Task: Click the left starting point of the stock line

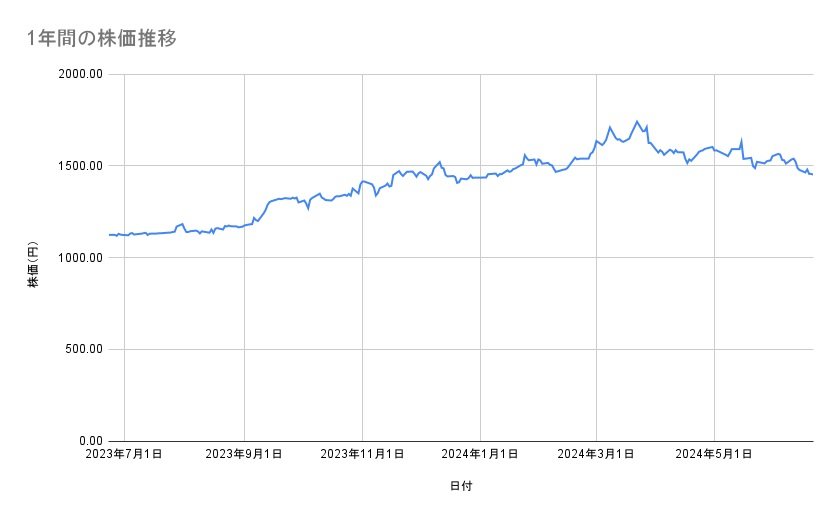Action: coord(110,234)
